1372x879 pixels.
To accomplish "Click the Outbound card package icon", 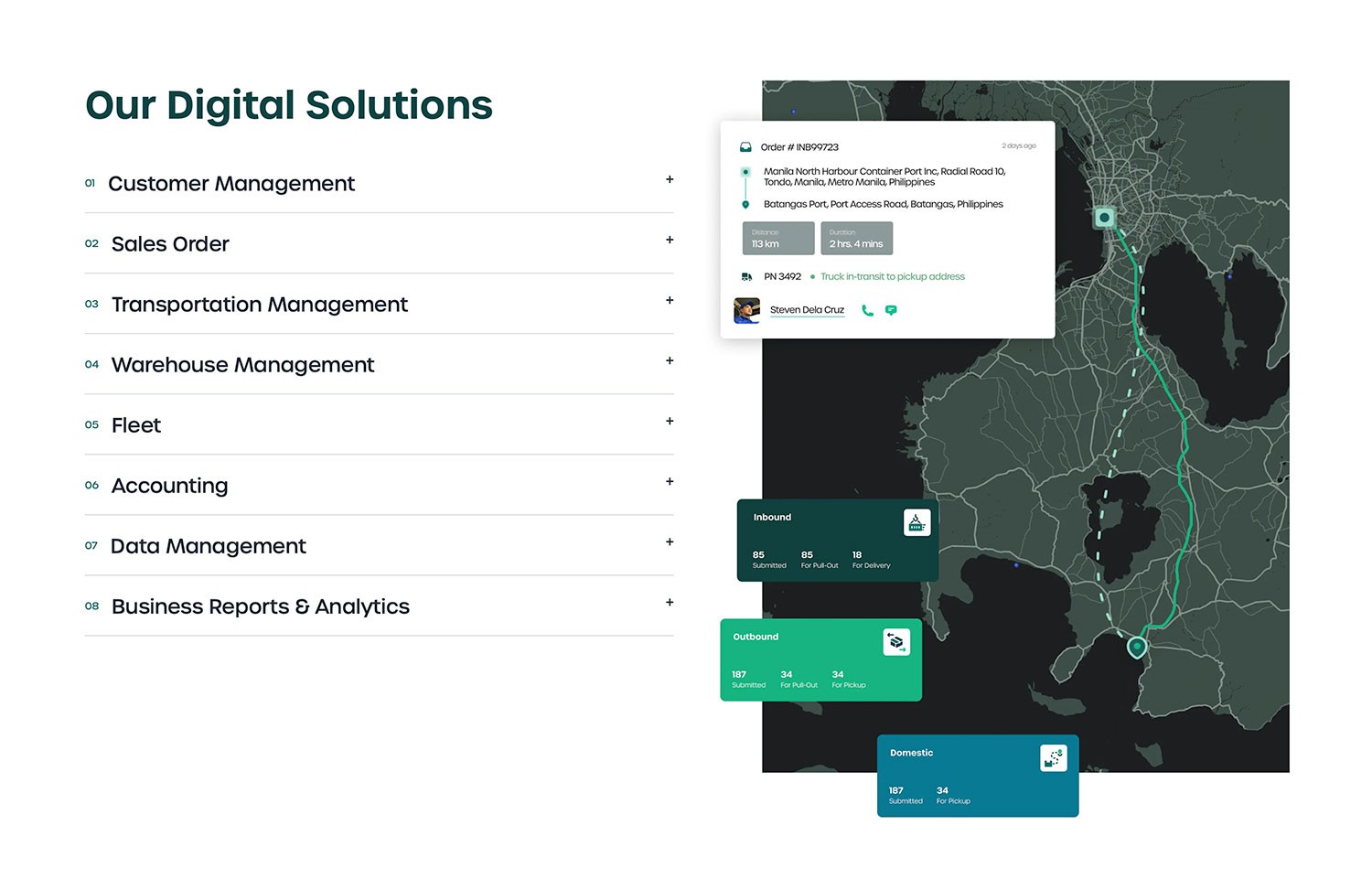I will [x=896, y=642].
